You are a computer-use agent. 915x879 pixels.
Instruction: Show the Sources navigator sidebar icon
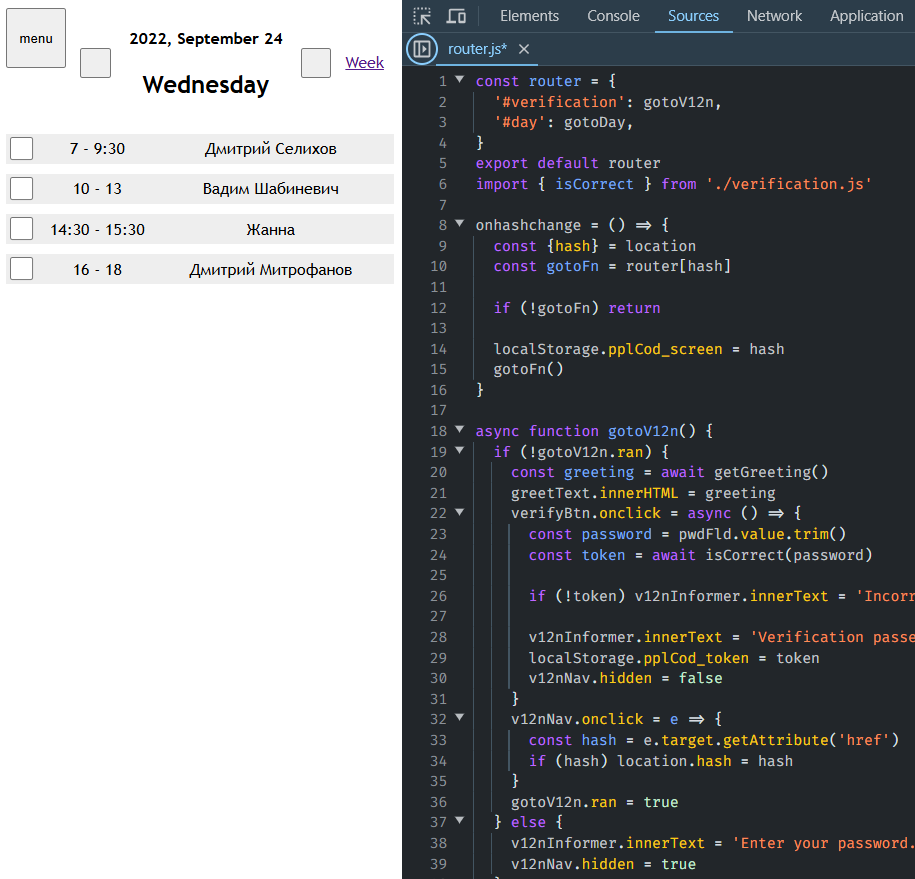pos(422,49)
